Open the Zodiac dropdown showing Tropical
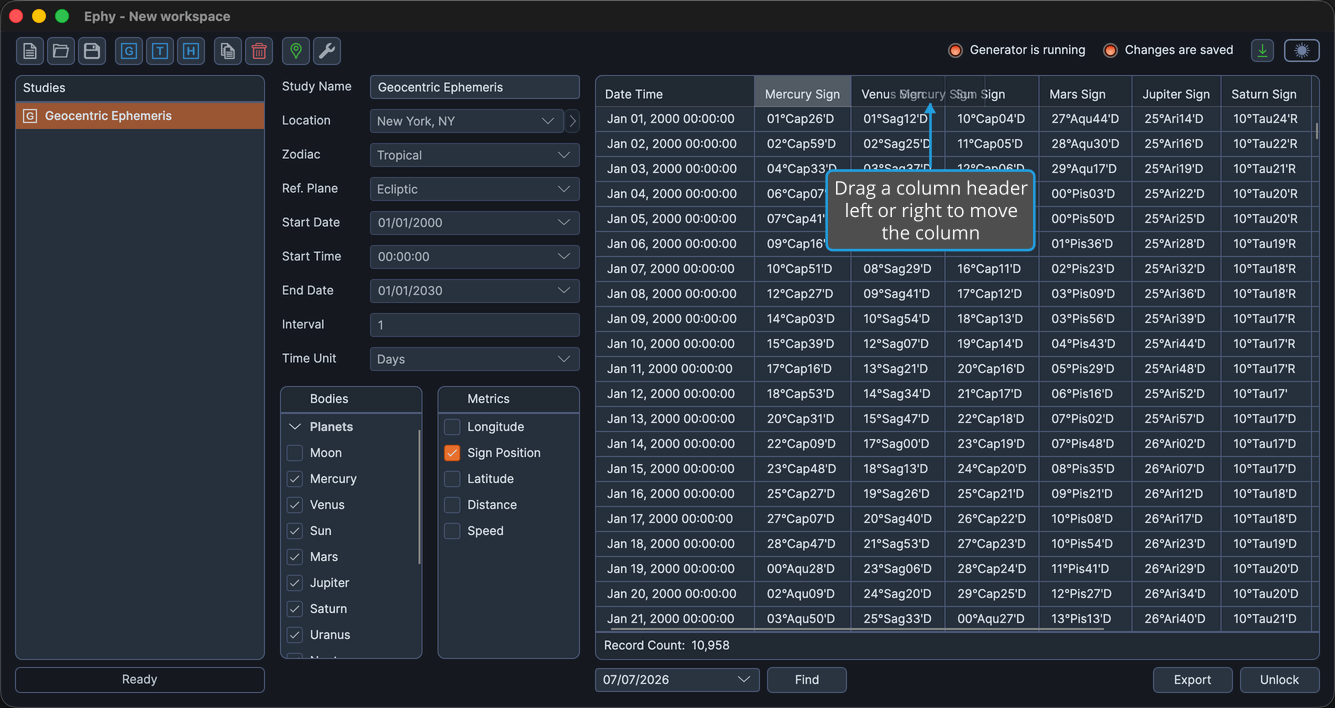Screen dimensions: 1335x708 (x=475, y=155)
